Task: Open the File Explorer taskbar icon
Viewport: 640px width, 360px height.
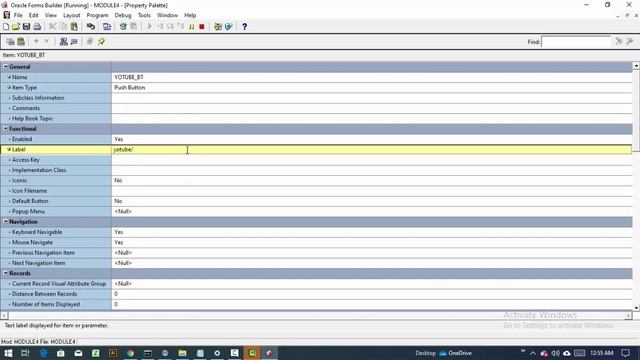Action: [182, 353]
